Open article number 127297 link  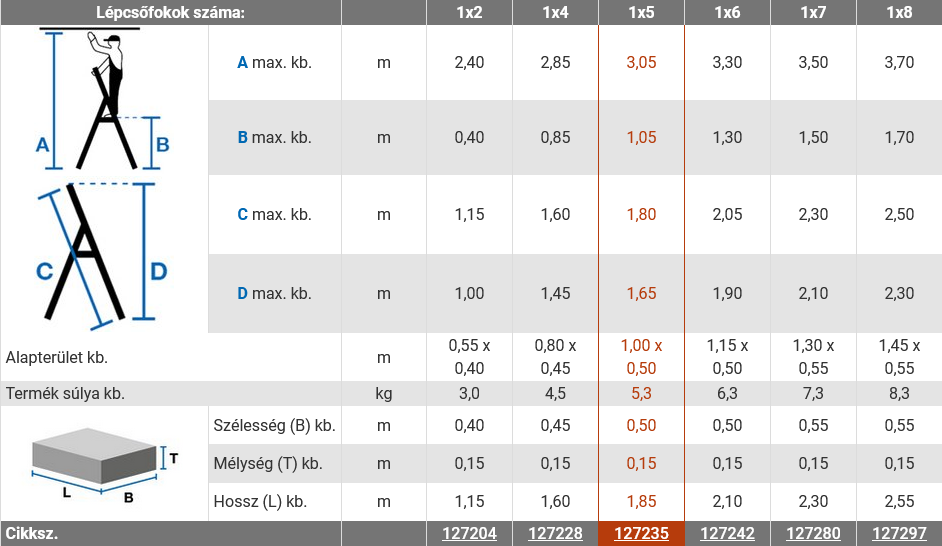899,533
